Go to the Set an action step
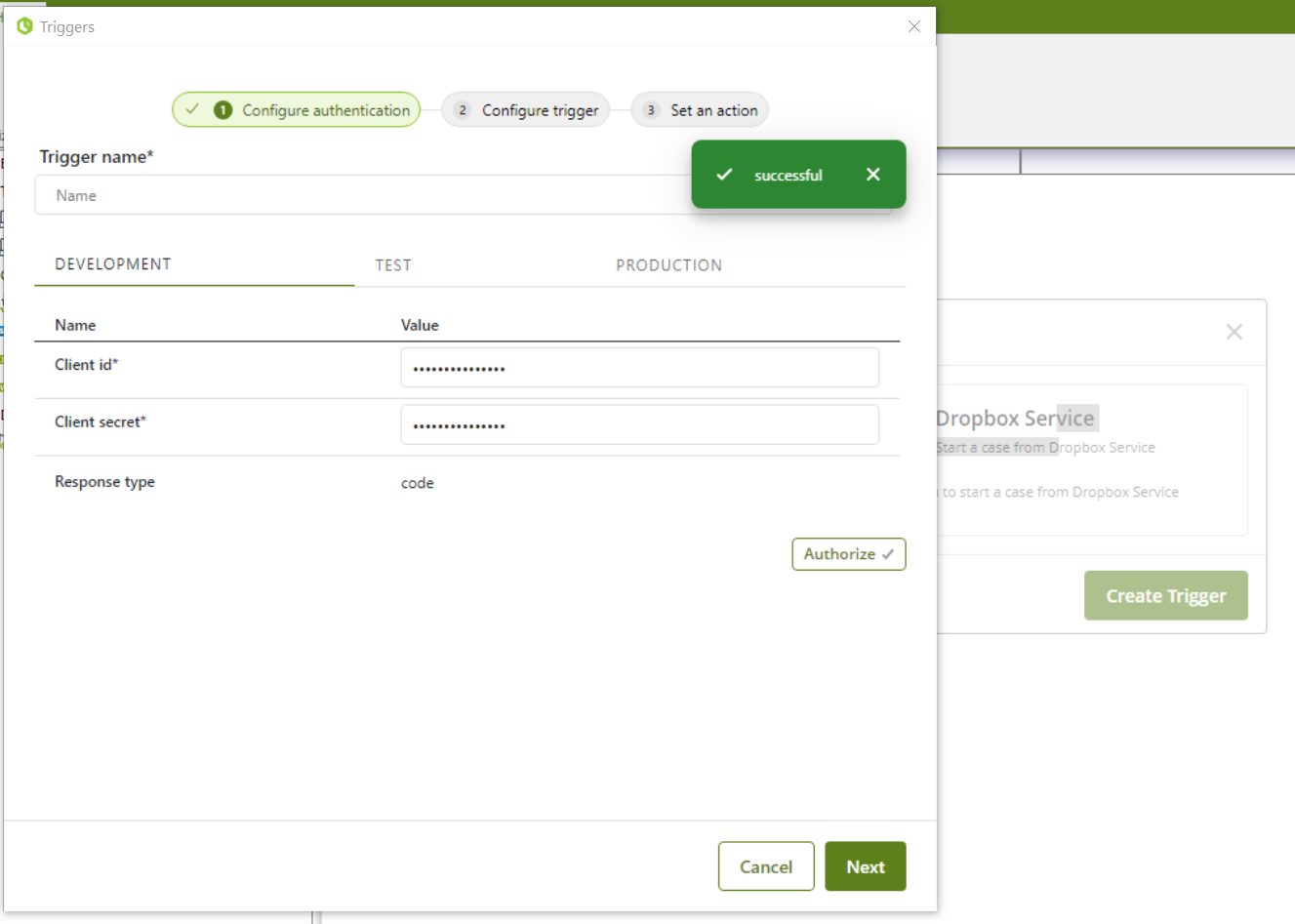Image resolution: width=1295 pixels, height=924 pixels. click(x=700, y=110)
